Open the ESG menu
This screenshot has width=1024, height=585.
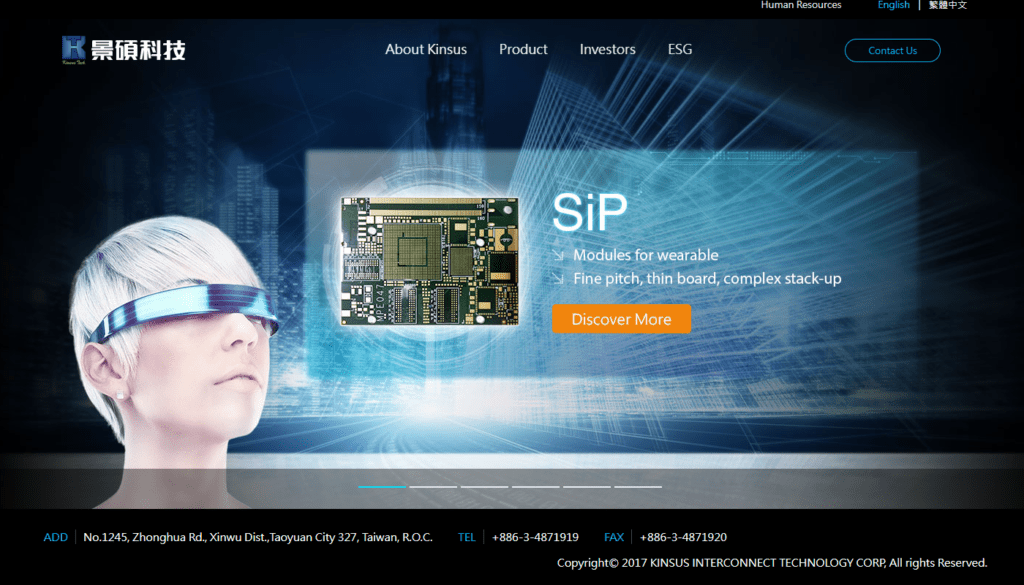680,49
